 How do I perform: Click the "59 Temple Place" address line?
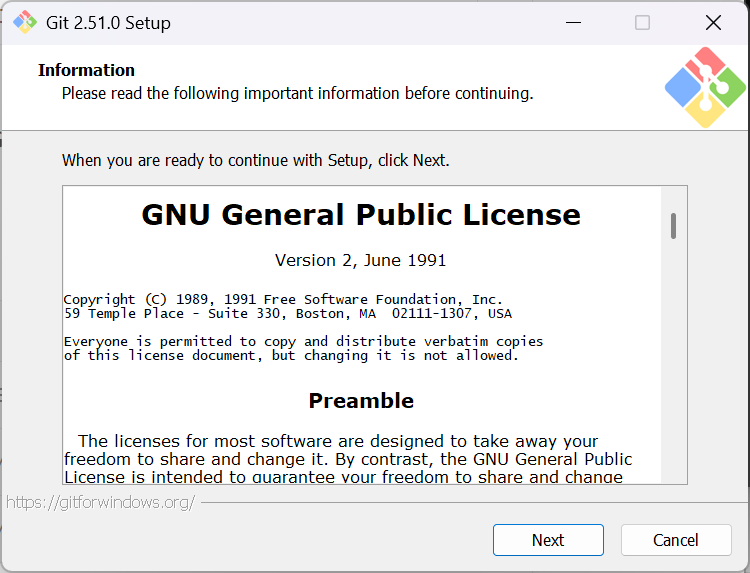coord(287,313)
